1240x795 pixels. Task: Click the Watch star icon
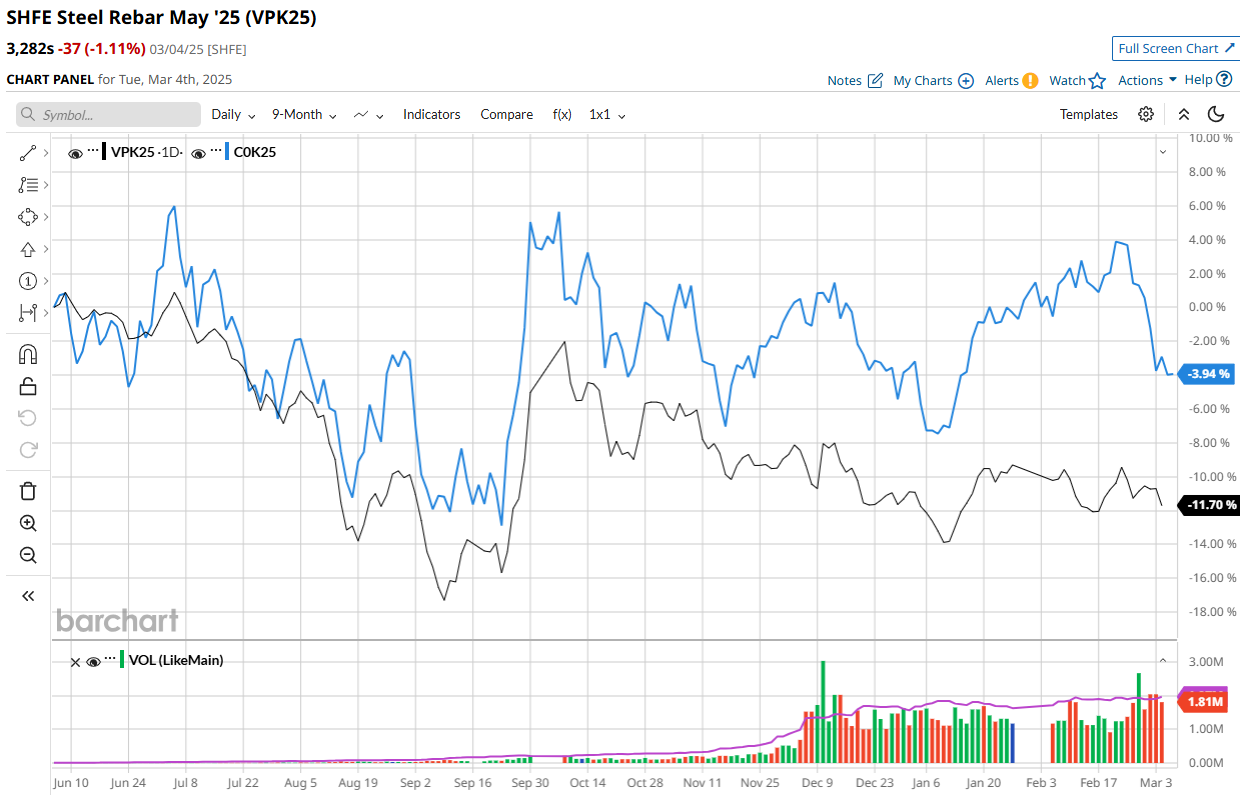[1097, 80]
